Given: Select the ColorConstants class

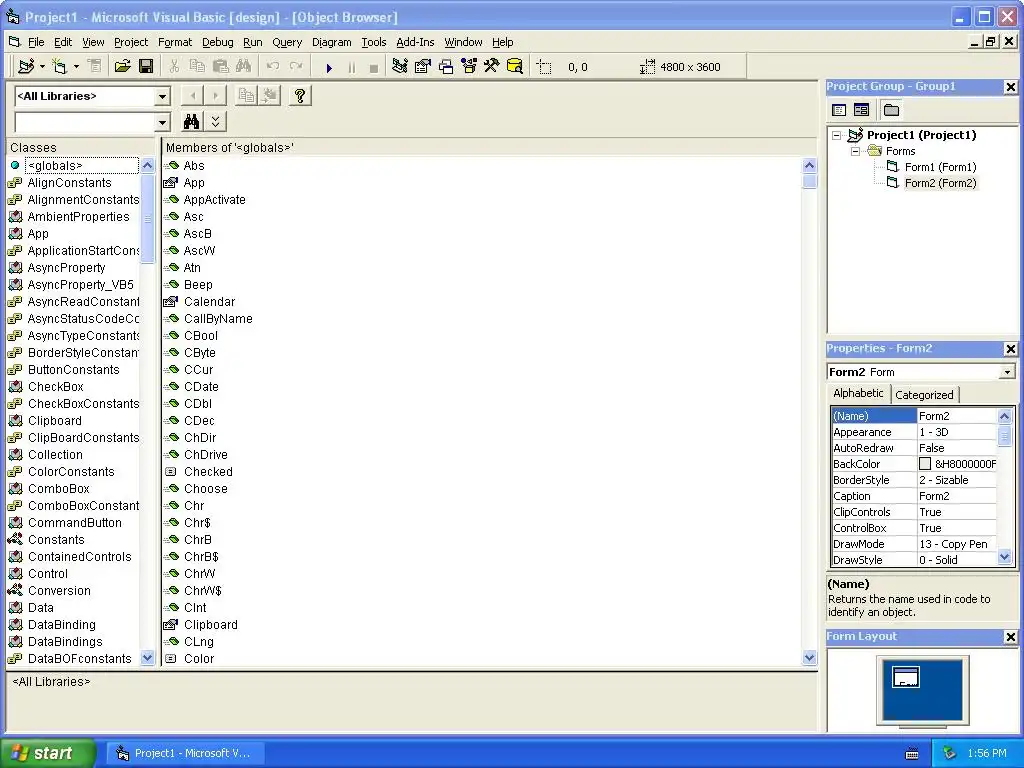Looking at the screenshot, I should pos(71,472).
